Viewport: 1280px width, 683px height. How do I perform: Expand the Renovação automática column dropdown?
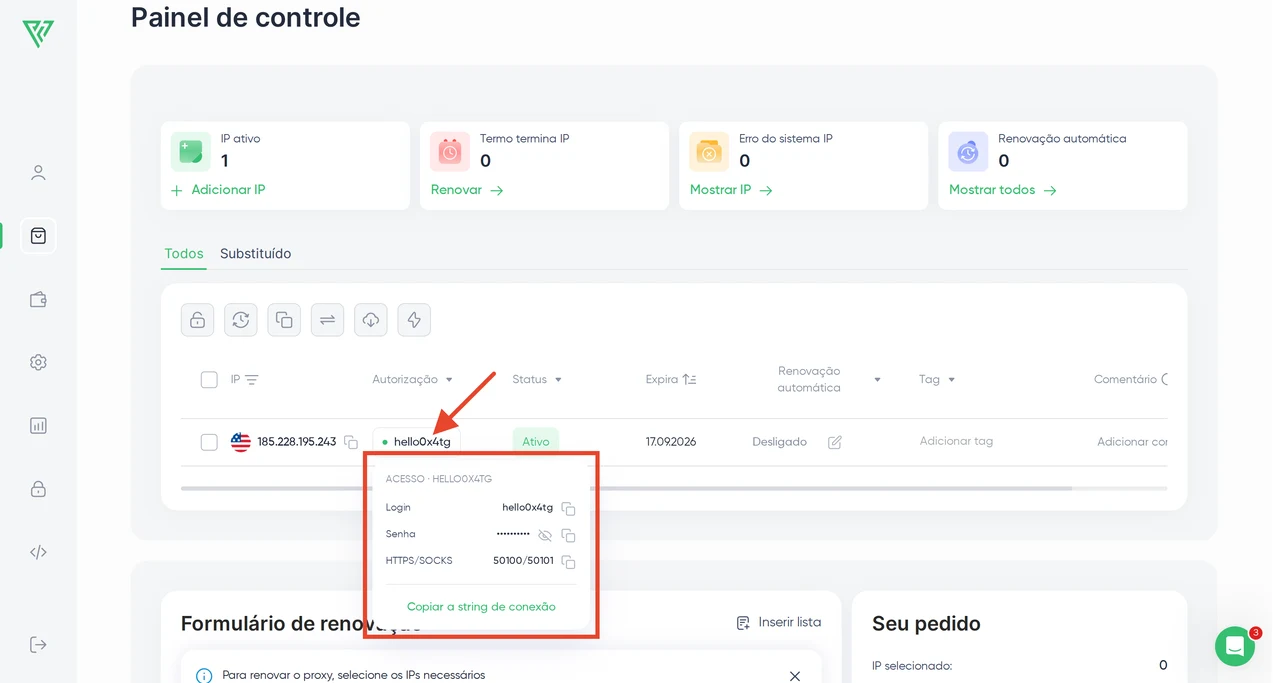click(877, 380)
